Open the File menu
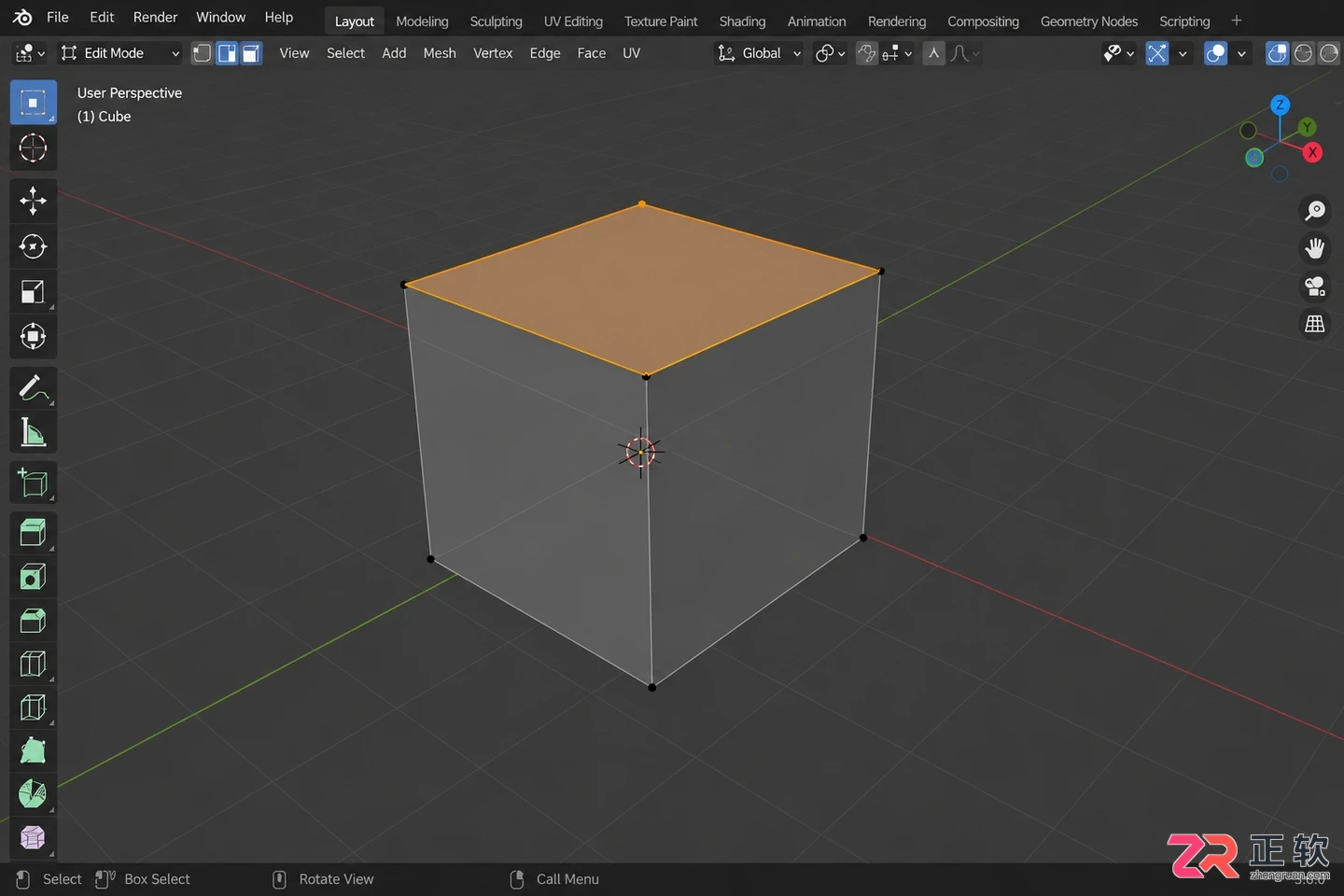This screenshot has height=896, width=1344. click(x=57, y=17)
